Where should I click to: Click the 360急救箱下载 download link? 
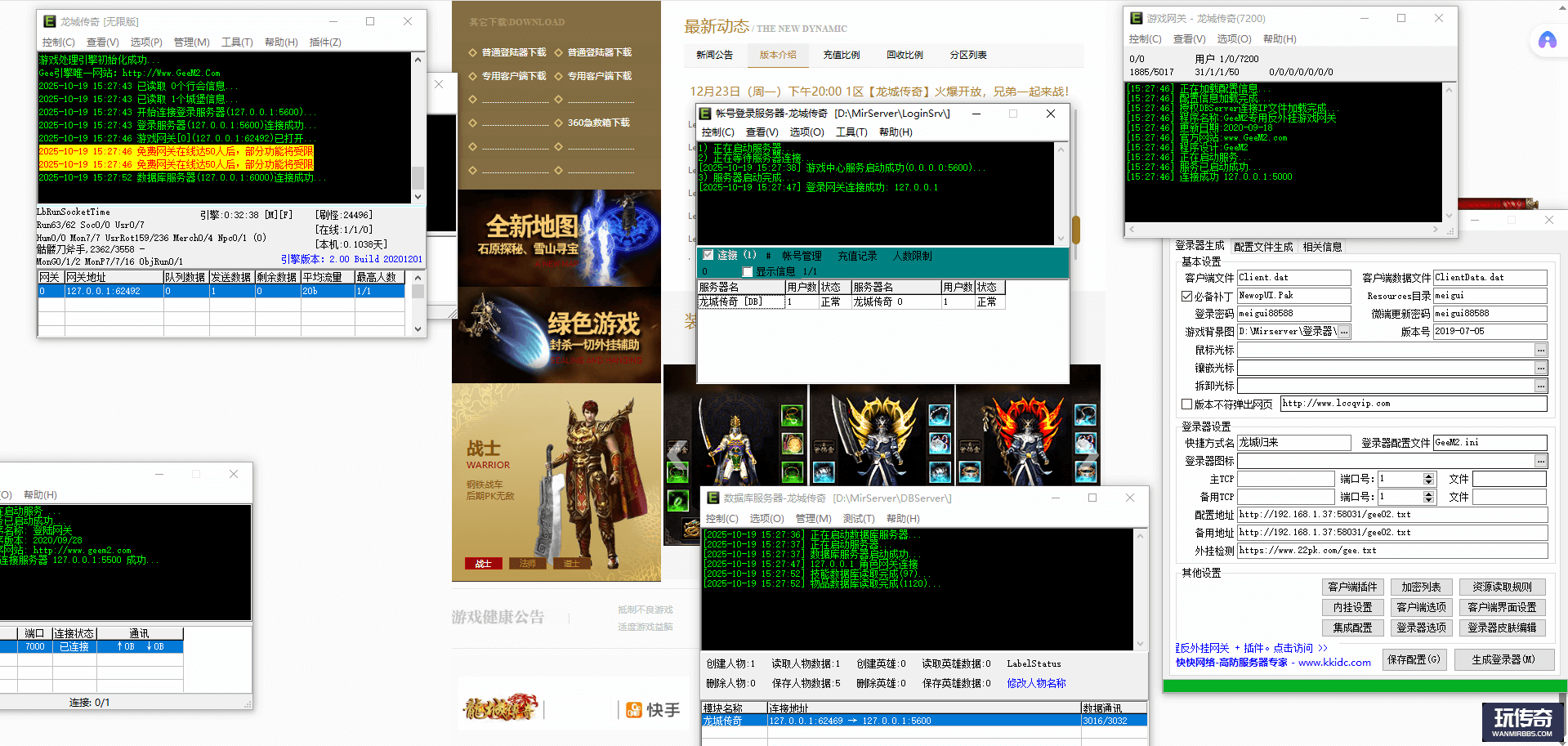point(598,123)
